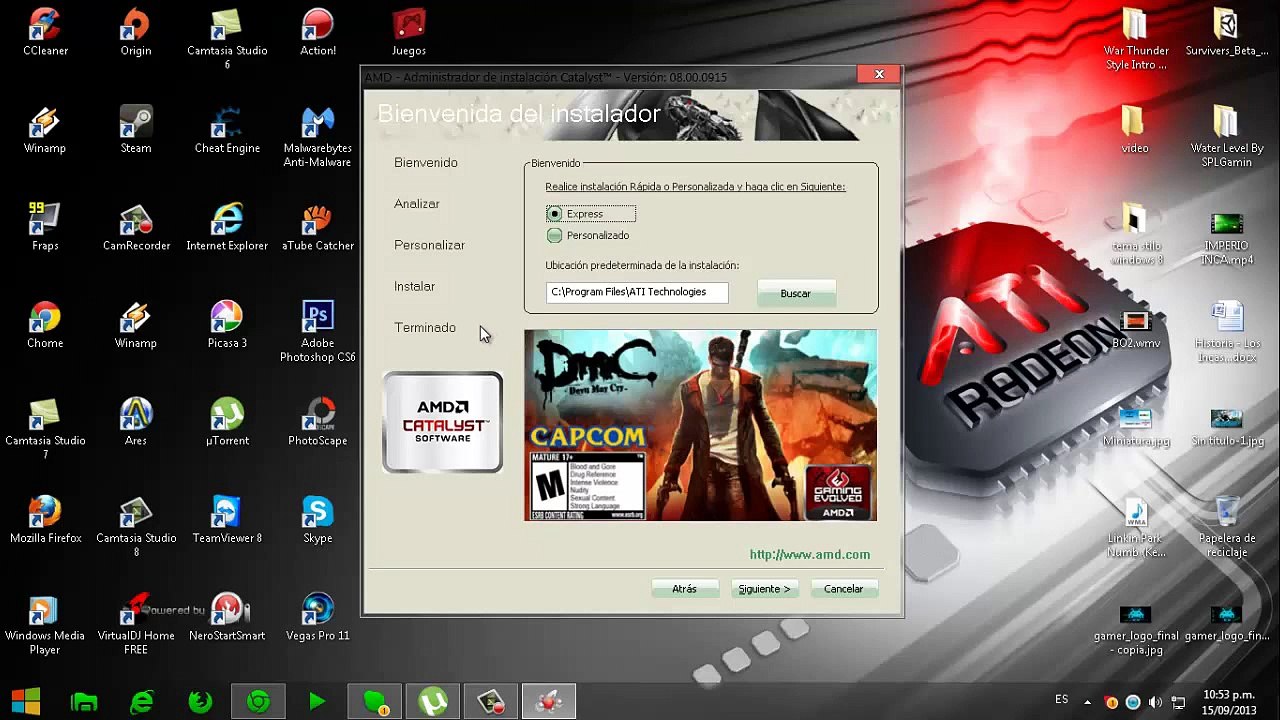Screen dimensions: 1280x720
Task: Select the PhotoScape desktop icon
Action: click(x=318, y=422)
